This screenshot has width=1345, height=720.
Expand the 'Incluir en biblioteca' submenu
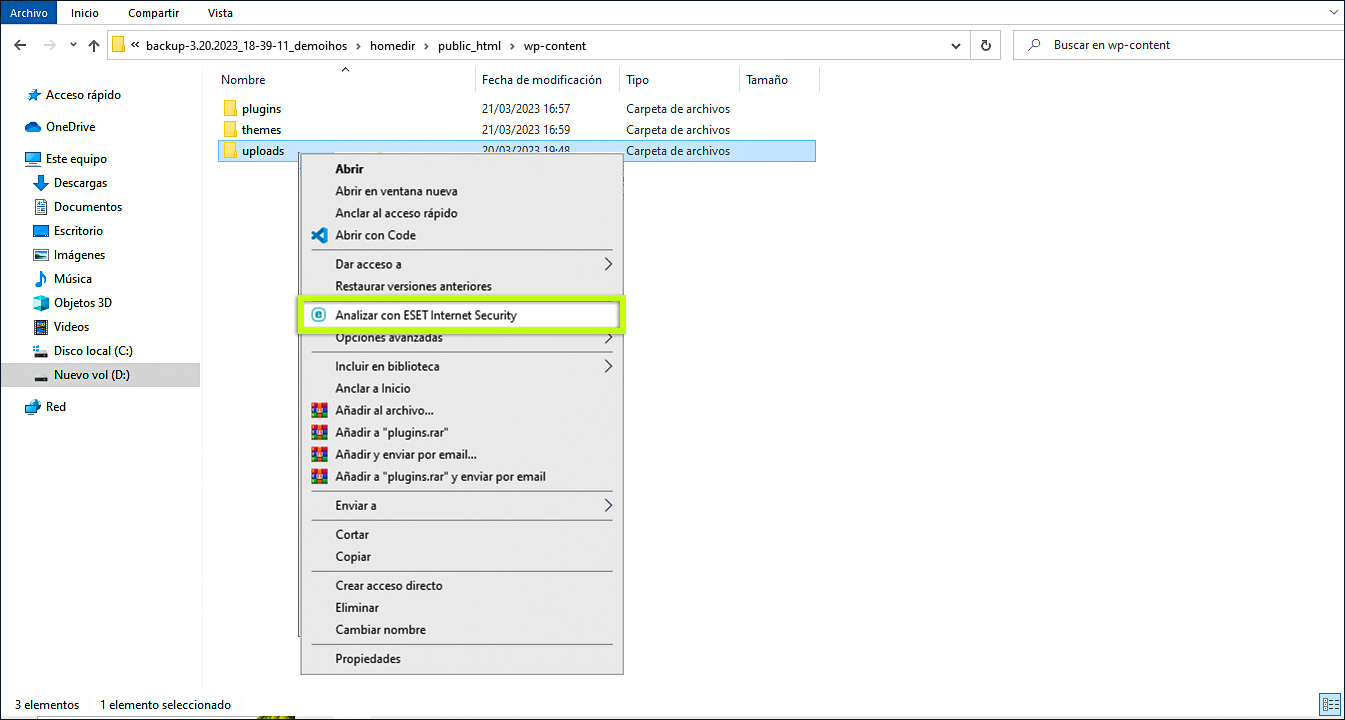[607, 366]
